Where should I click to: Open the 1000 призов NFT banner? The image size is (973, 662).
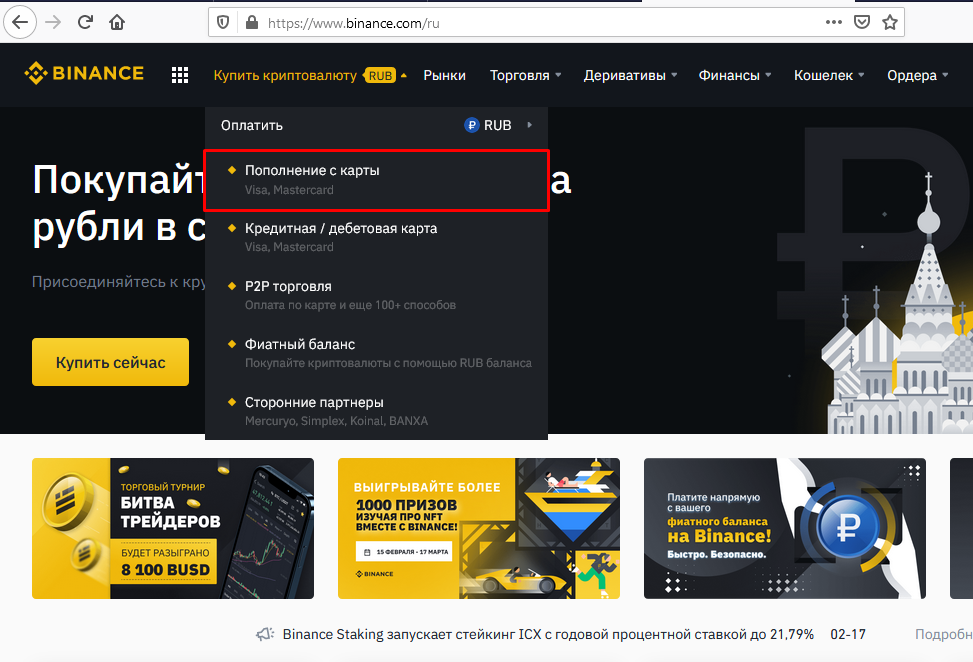point(478,529)
